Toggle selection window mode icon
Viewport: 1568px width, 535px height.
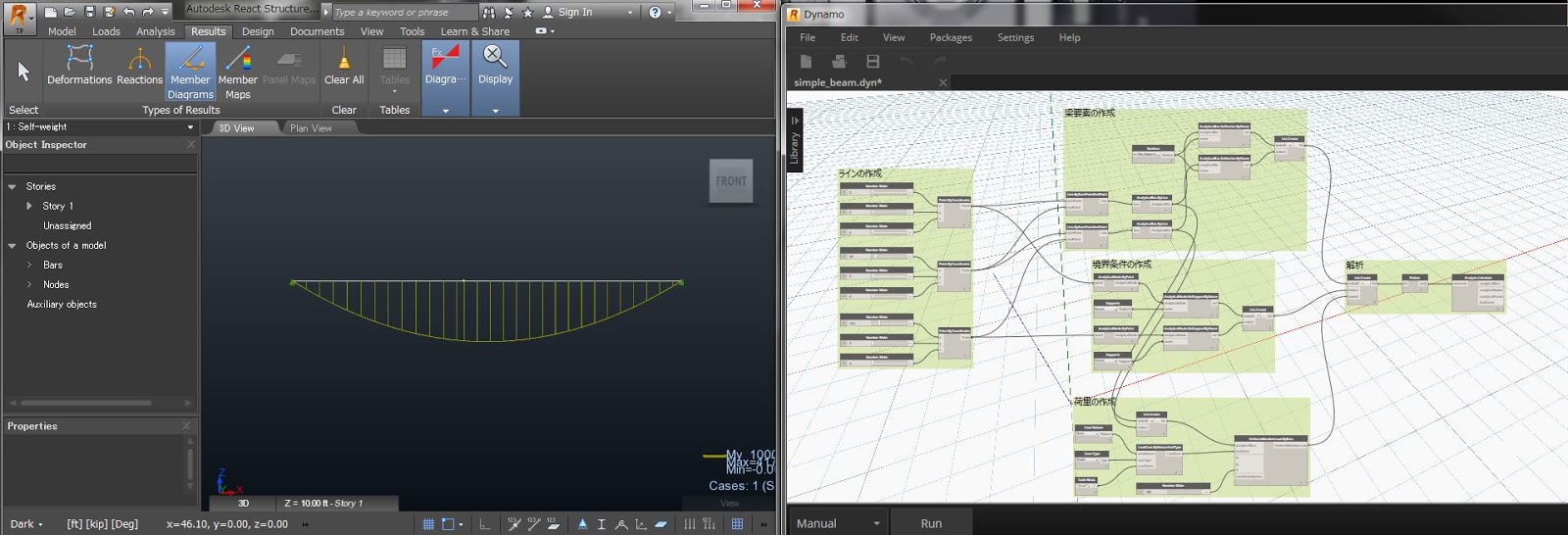448,524
